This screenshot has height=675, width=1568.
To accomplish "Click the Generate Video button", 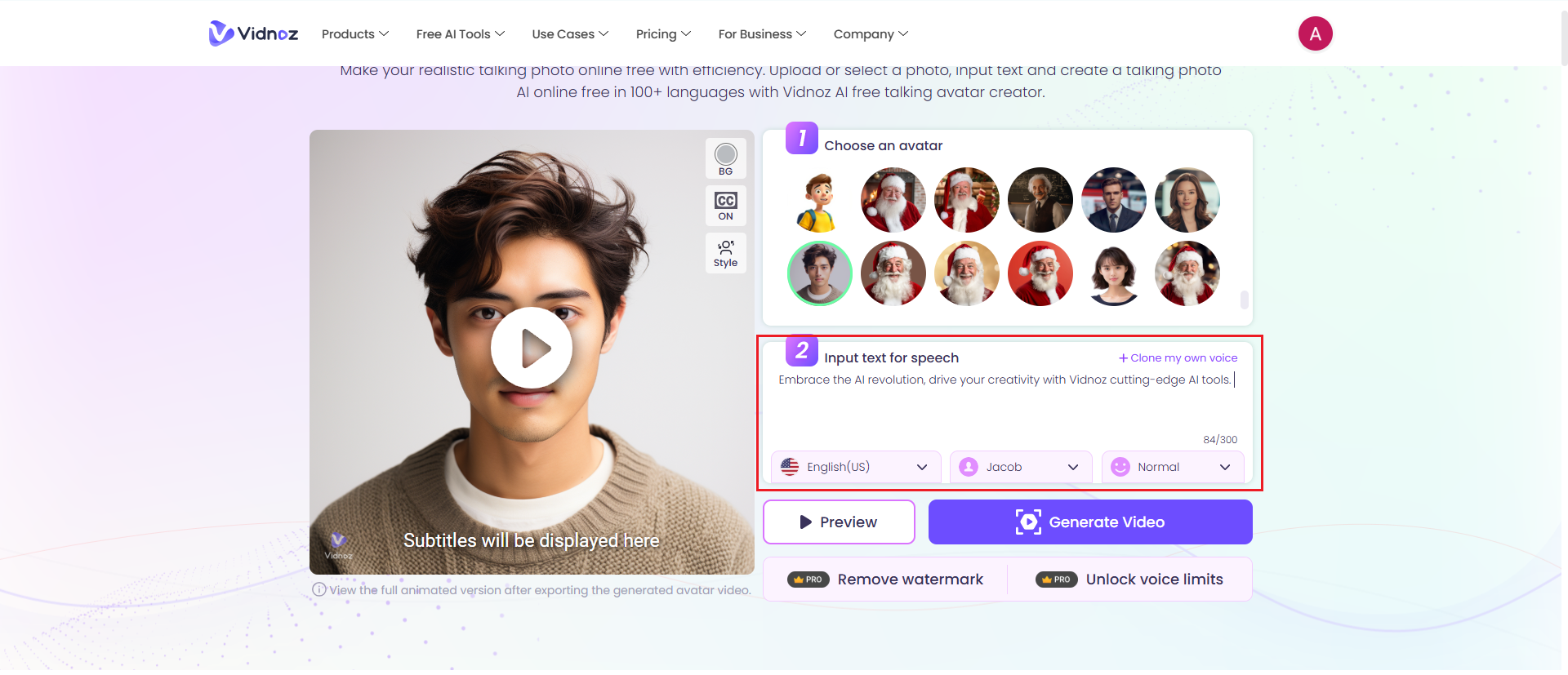I will [x=1090, y=522].
